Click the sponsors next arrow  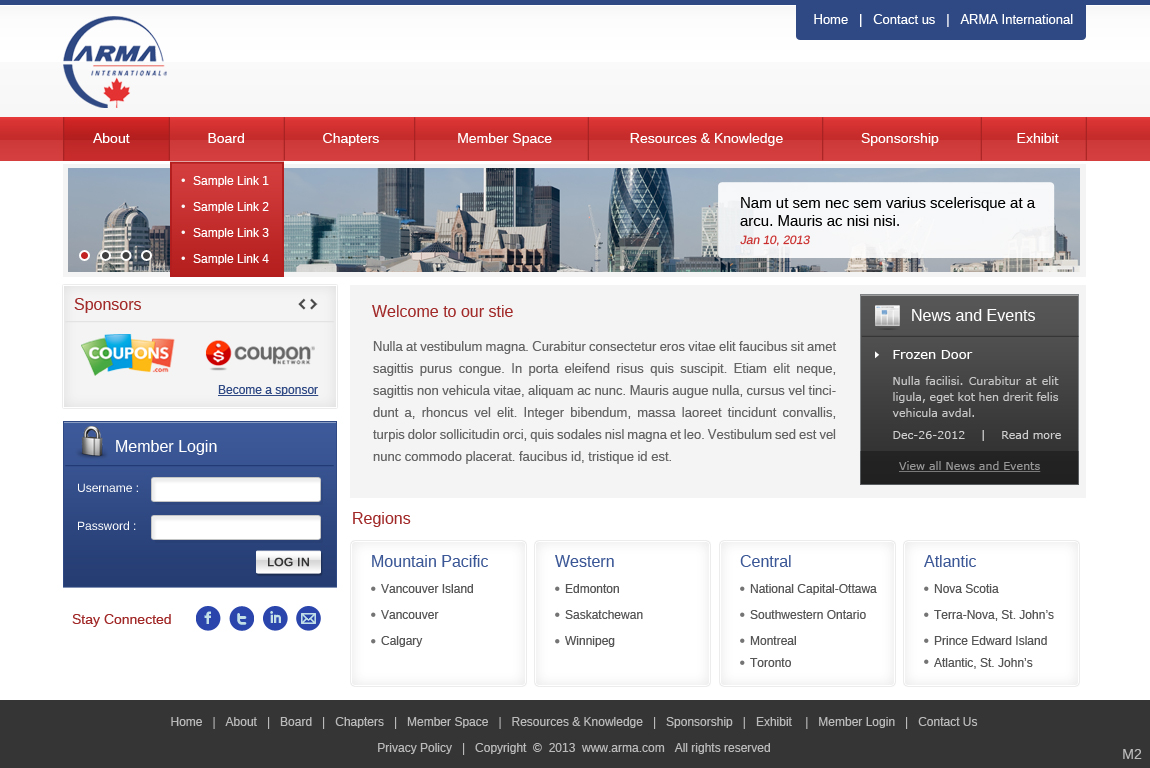coord(314,304)
